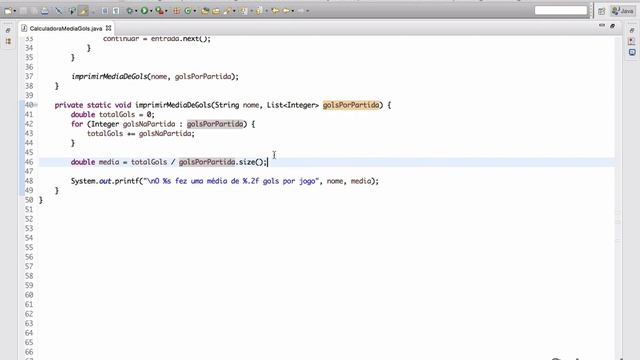
Task: Open the Search dropdown arrow
Action: click(234, 11)
